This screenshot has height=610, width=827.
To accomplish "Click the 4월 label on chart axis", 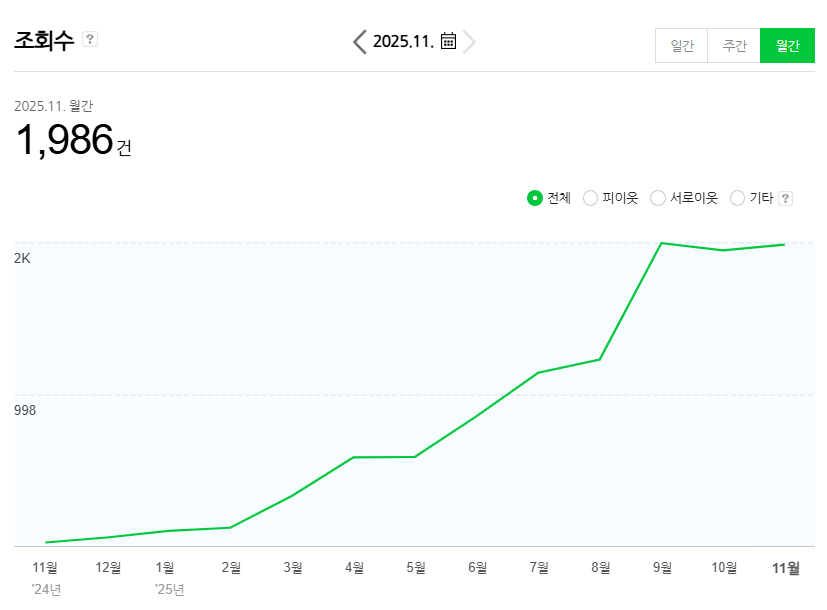I will (x=354, y=568).
